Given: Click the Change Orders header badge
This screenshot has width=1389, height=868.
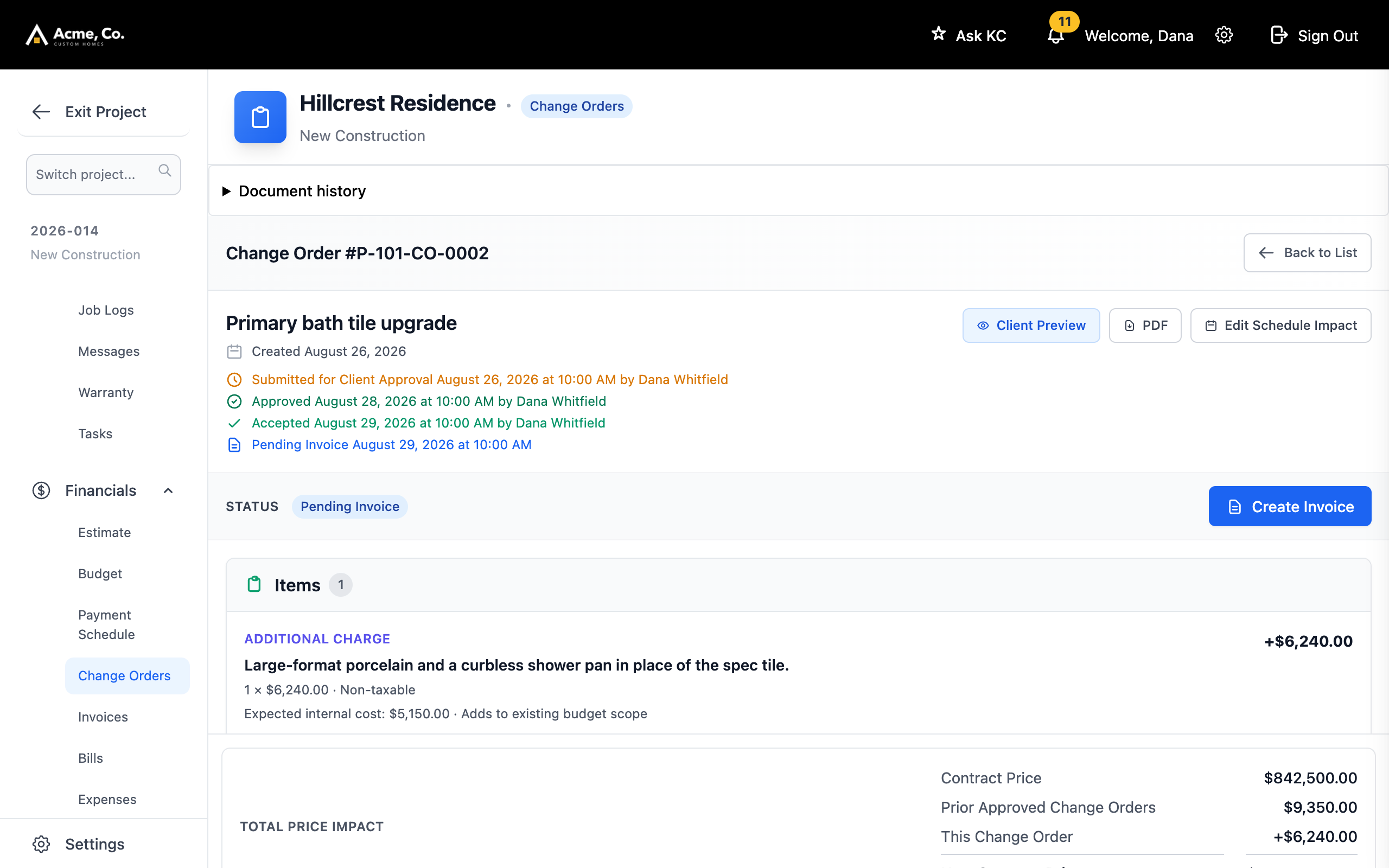Looking at the screenshot, I should point(576,106).
